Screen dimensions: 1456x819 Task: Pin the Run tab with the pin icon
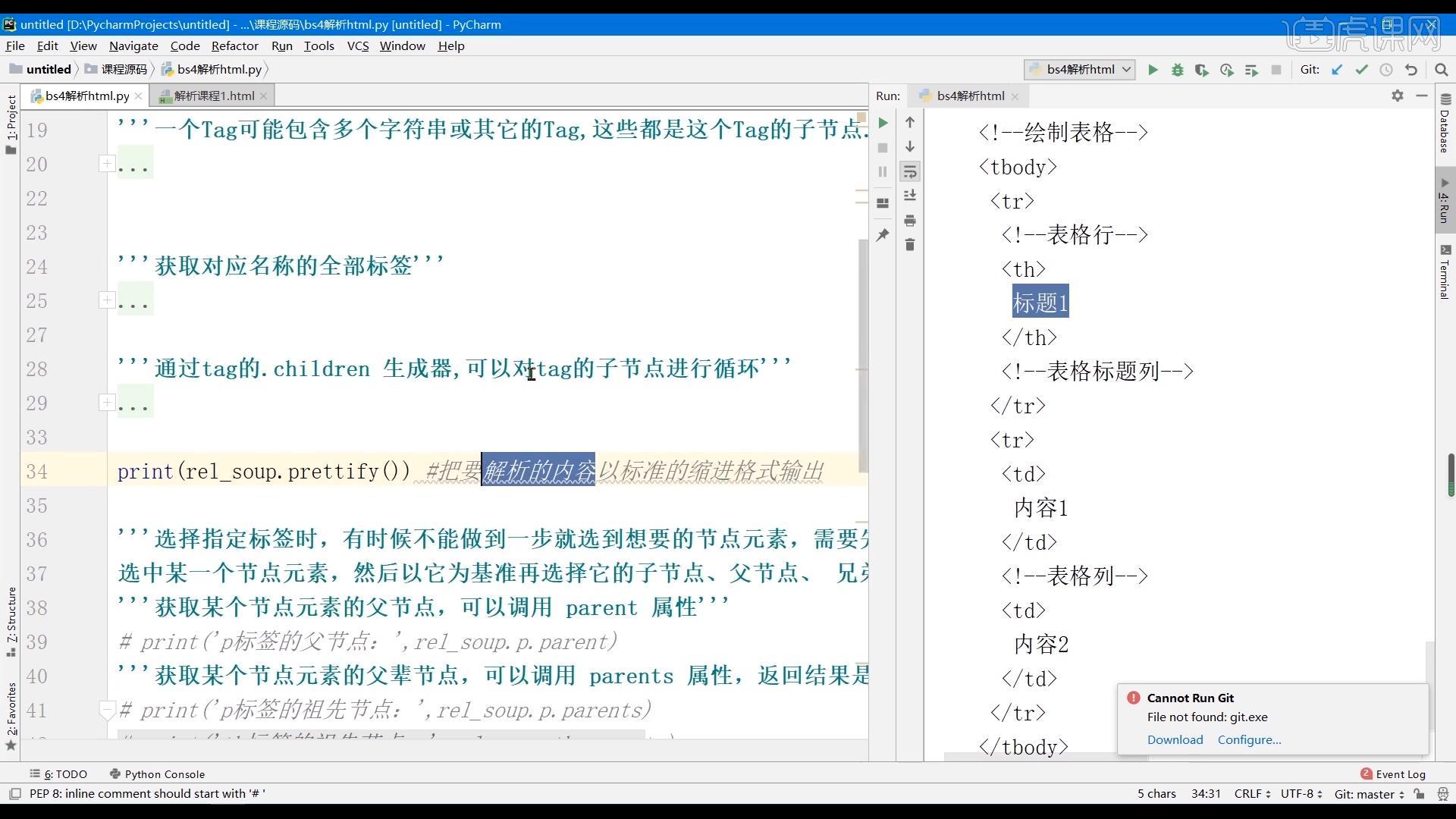[x=883, y=235]
